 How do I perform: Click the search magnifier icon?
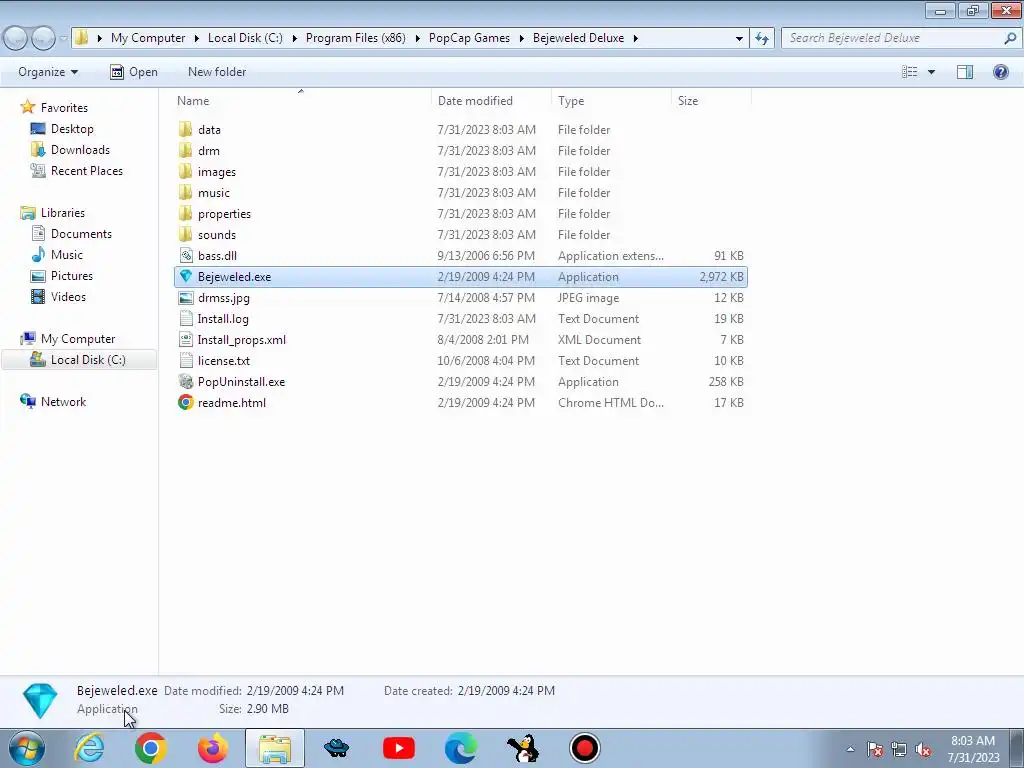click(x=1010, y=38)
